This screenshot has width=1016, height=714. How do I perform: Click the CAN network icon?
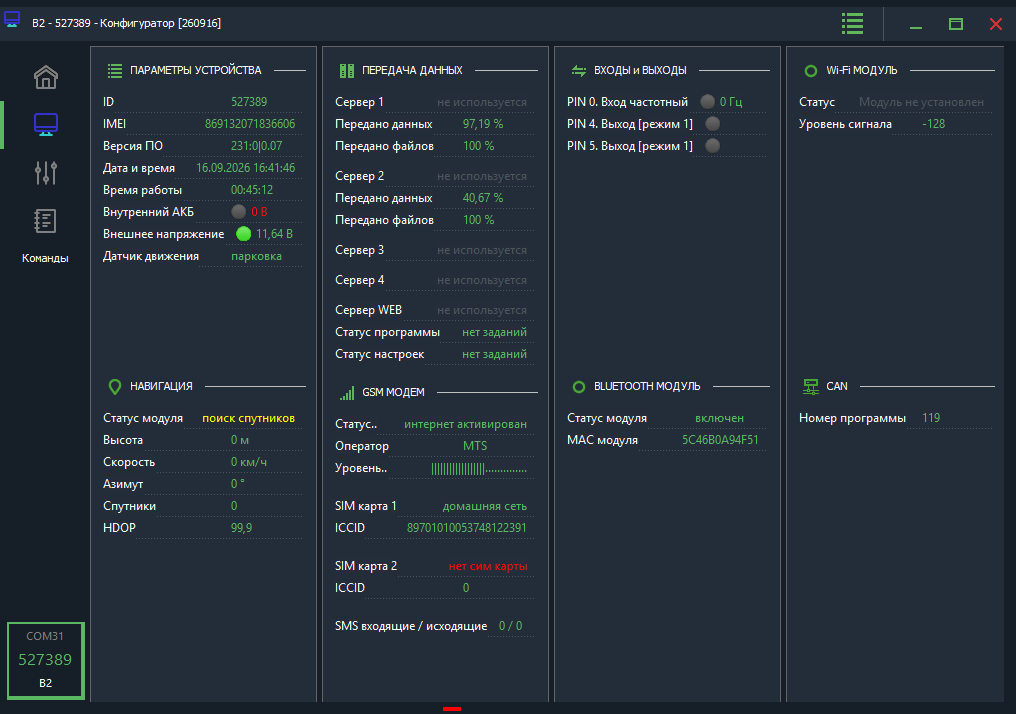[811, 387]
